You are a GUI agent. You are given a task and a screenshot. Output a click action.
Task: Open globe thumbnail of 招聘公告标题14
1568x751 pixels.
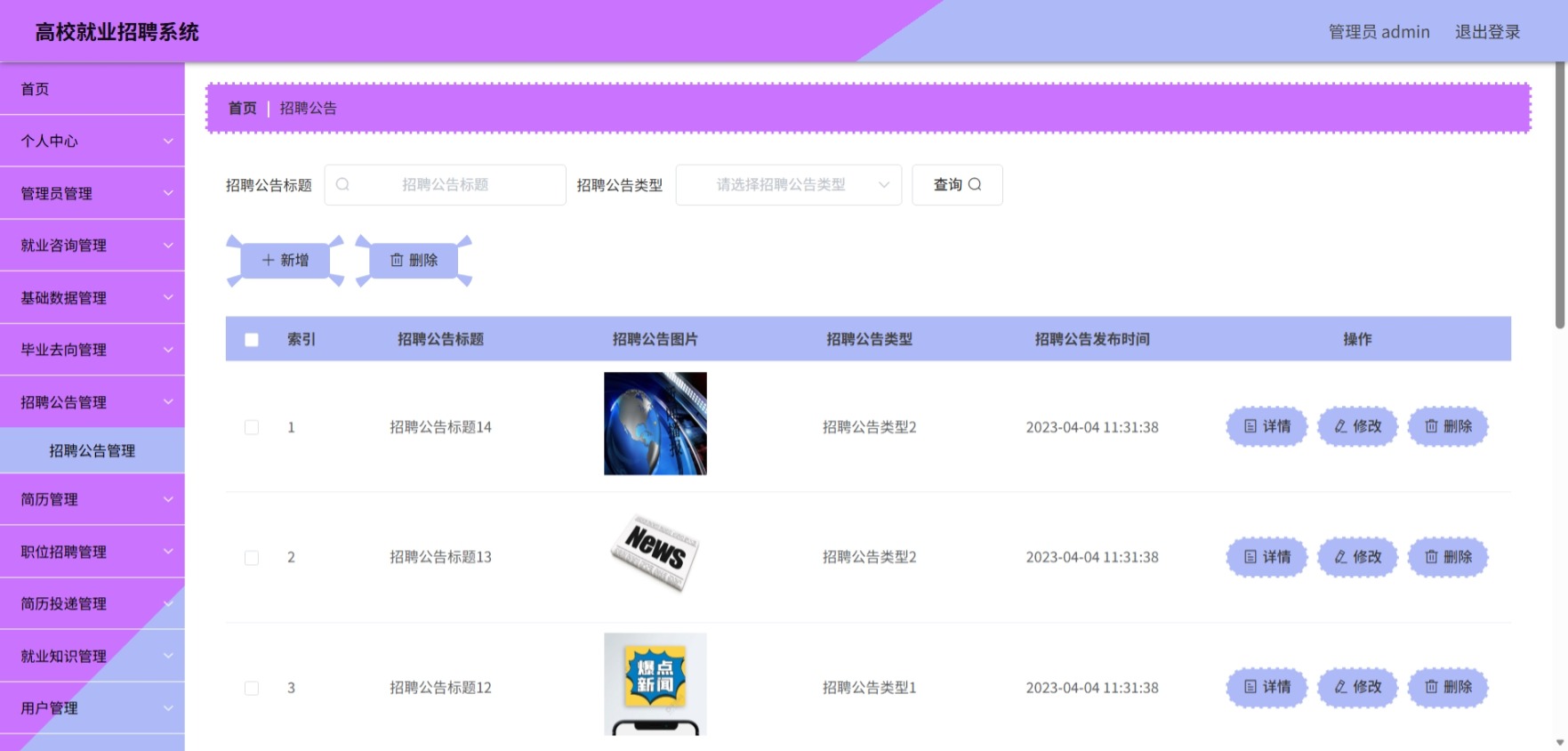655,424
